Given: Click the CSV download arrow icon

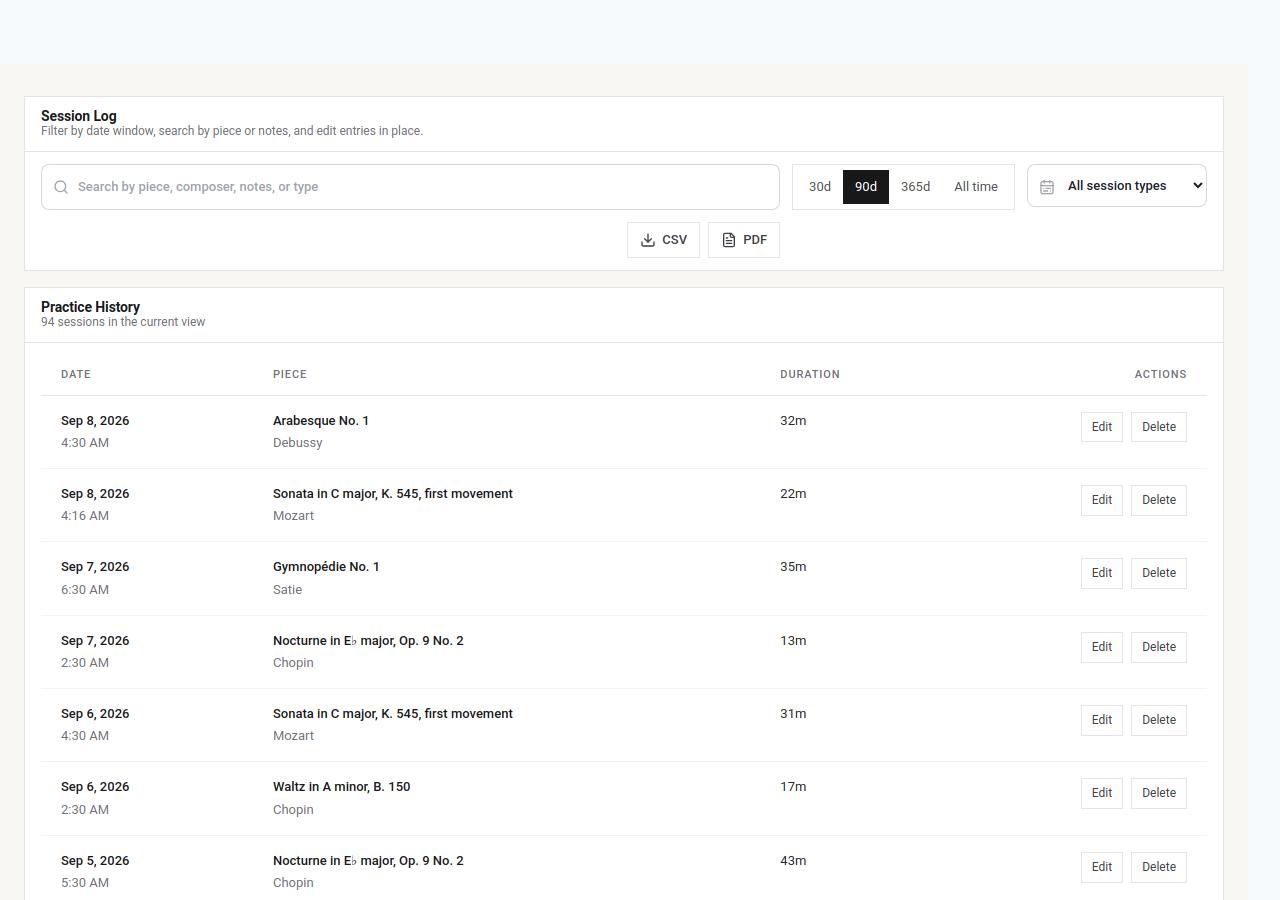Looking at the screenshot, I should pyautogui.click(x=648, y=240).
